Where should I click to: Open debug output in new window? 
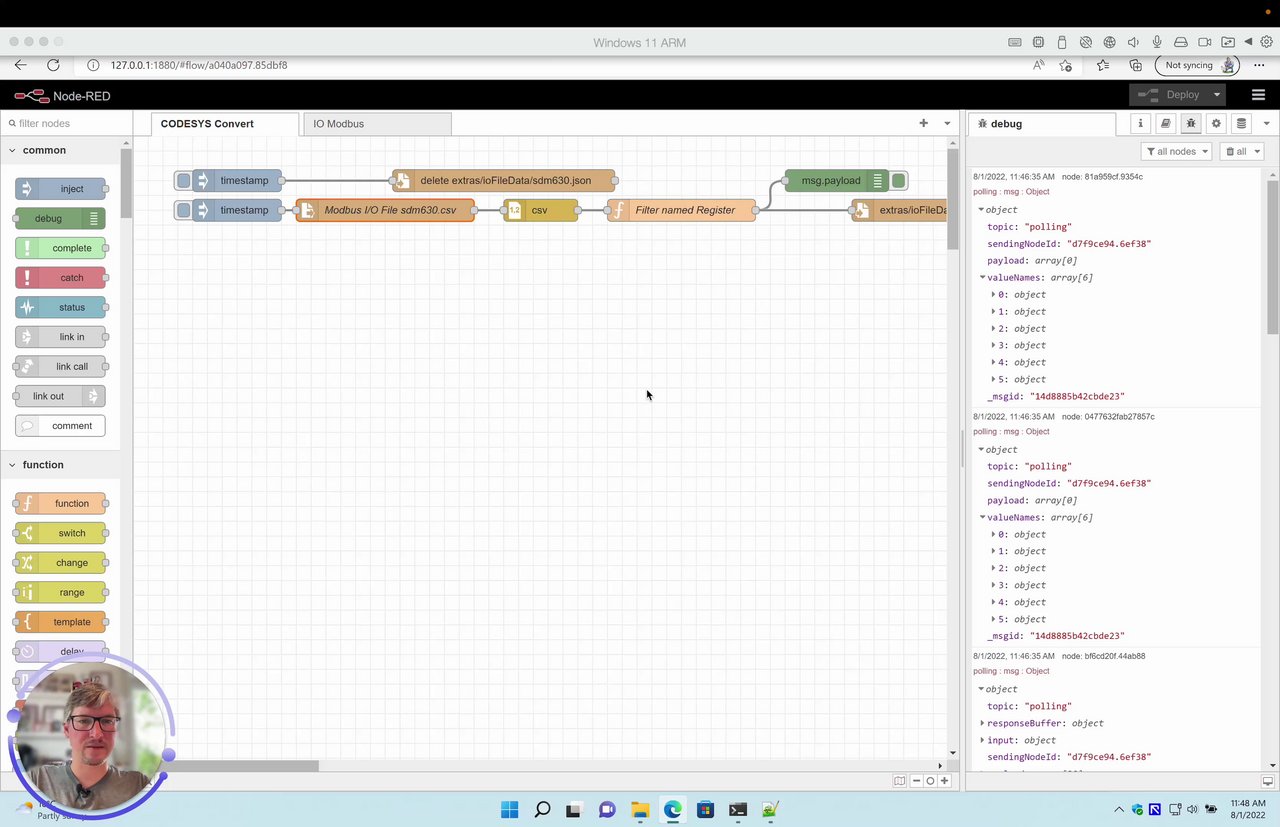1268,781
